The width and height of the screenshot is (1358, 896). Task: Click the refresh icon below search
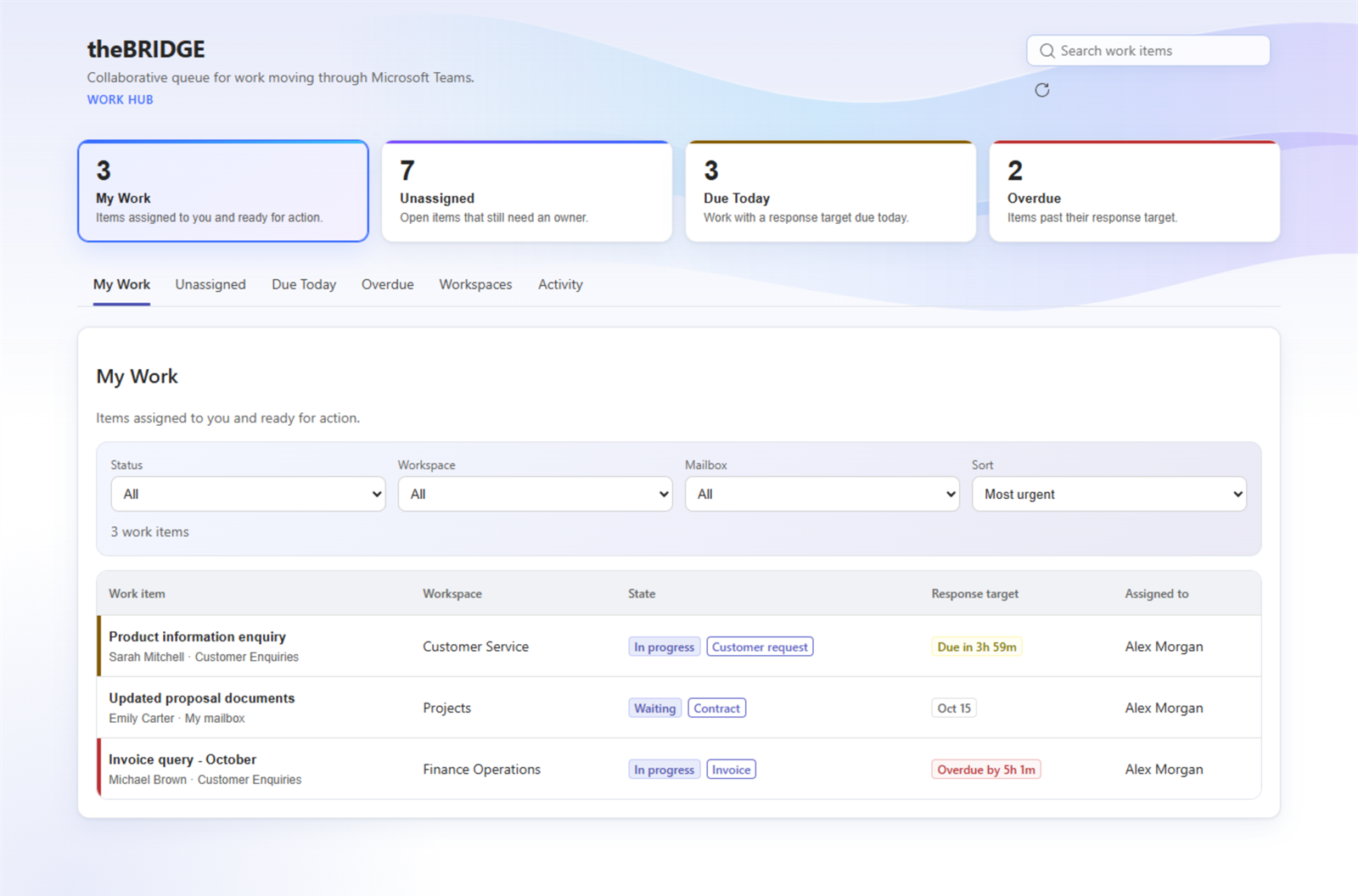pos(1042,90)
